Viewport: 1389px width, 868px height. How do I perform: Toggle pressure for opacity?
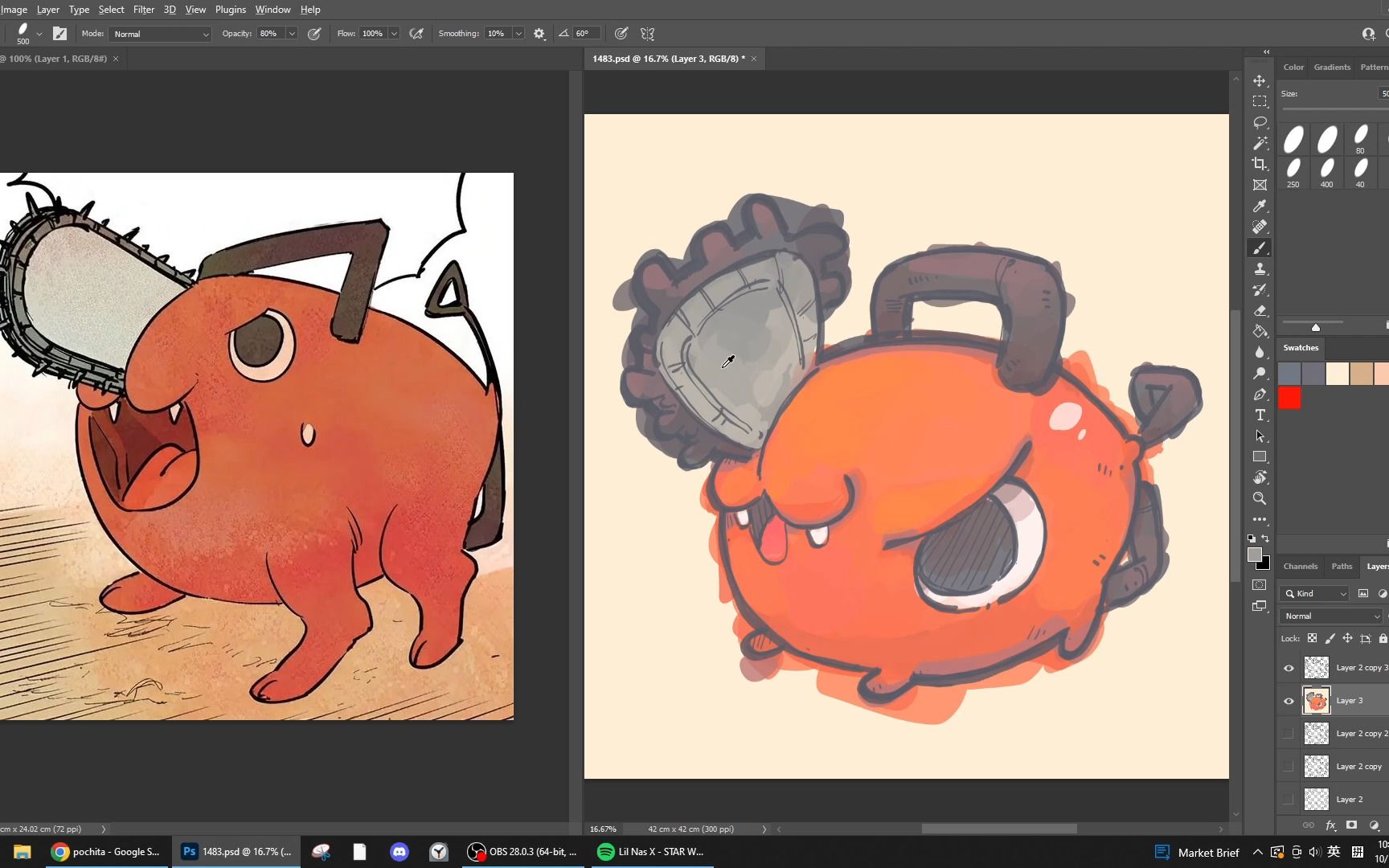tap(314, 34)
